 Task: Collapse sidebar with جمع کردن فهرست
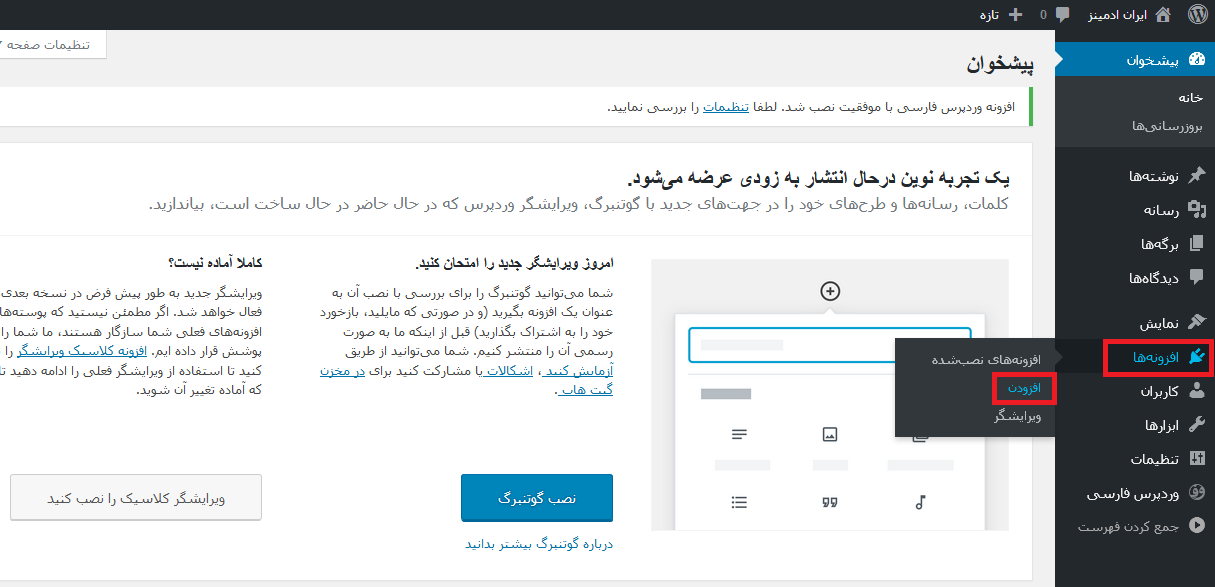pos(1135,526)
